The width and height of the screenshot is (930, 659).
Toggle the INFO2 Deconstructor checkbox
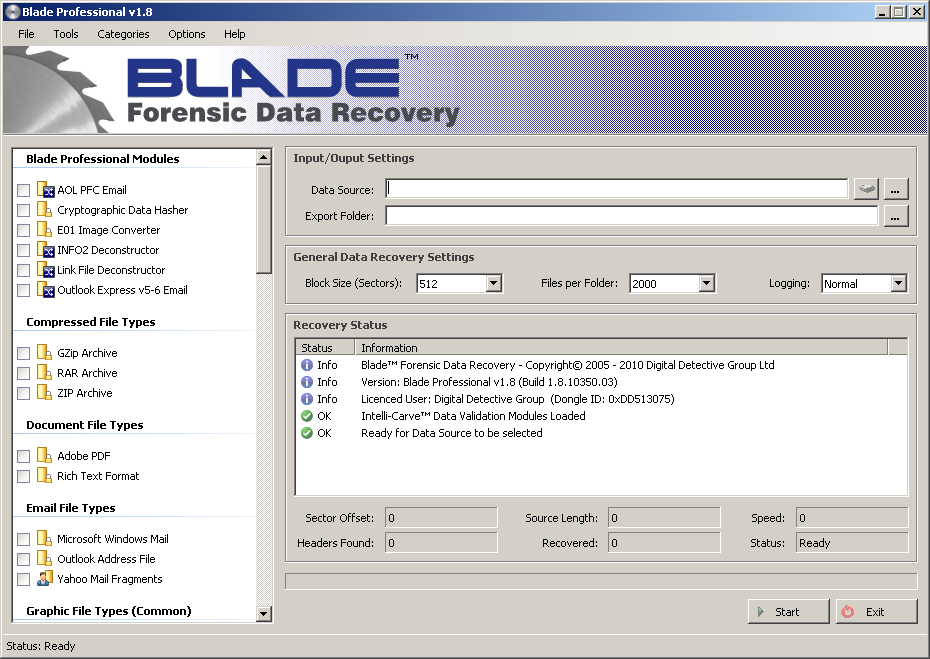(23, 250)
